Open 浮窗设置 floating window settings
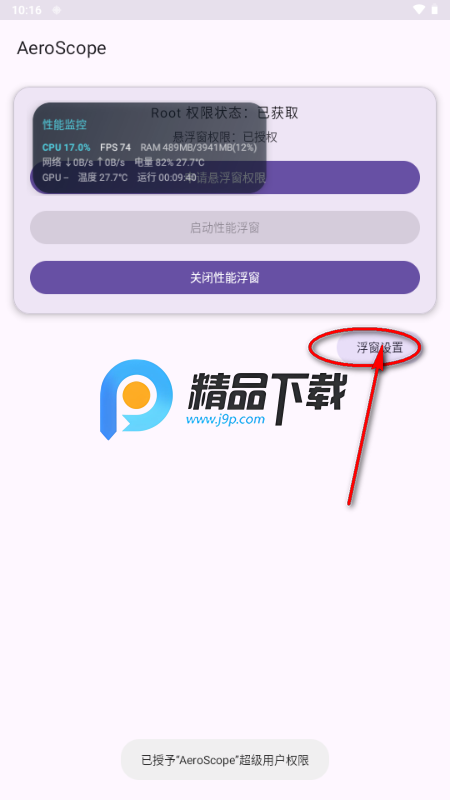Image resolution: width=450 pixels, height=800 pixels. coord(379,348)
